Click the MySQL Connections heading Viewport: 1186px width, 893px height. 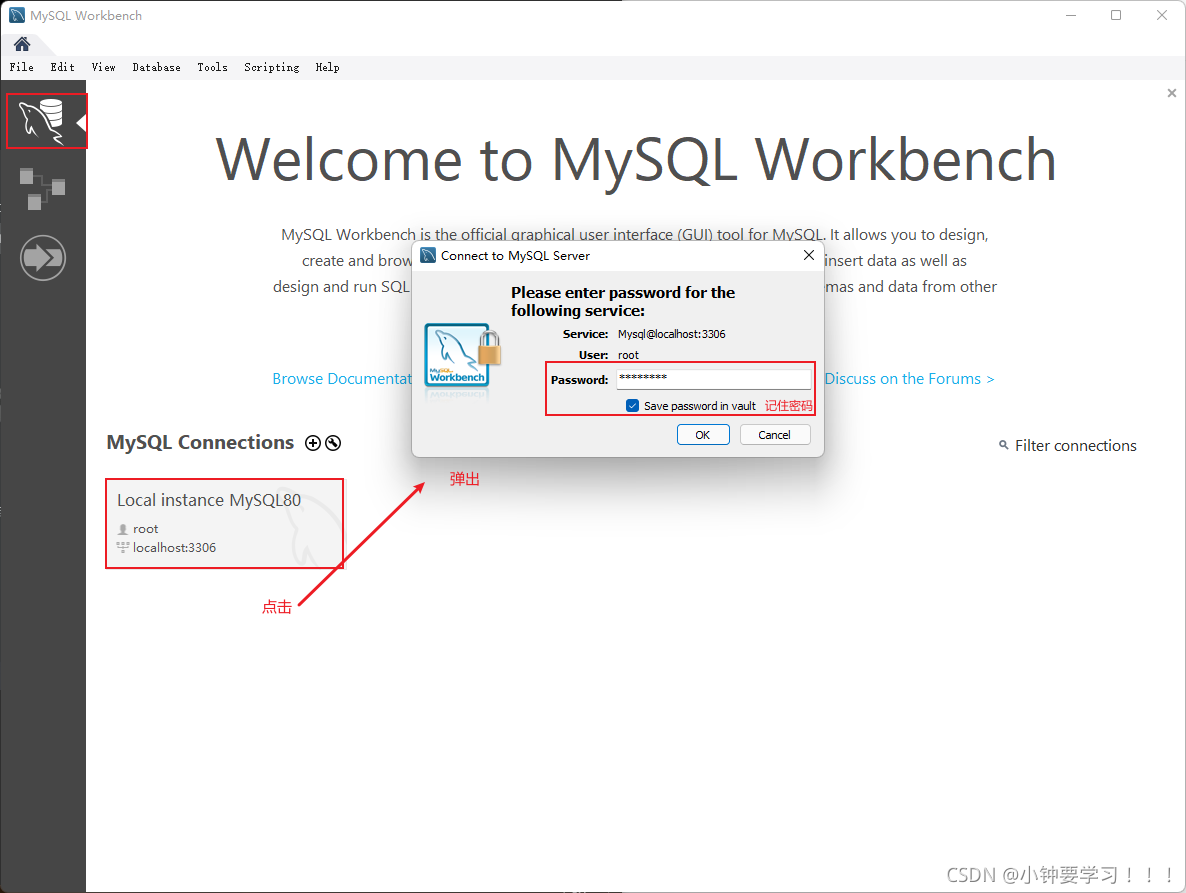point(200,442)
